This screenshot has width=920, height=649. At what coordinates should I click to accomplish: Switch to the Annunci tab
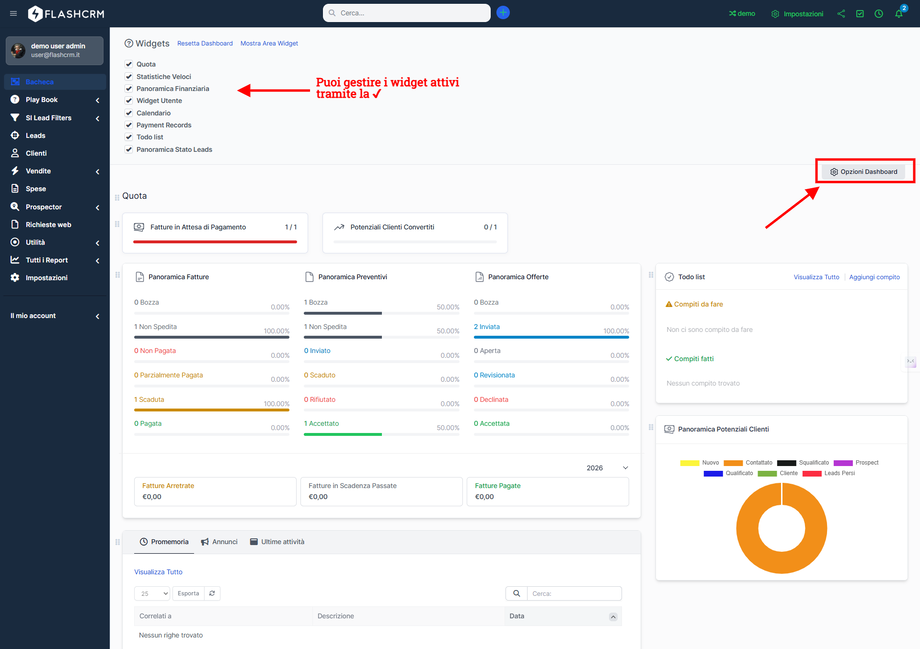[219, 542]
